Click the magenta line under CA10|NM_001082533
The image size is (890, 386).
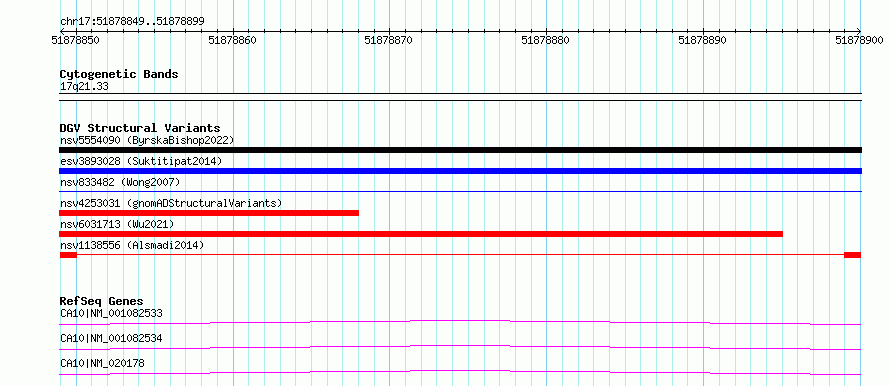pyautogui.click(x=460, y=322)
